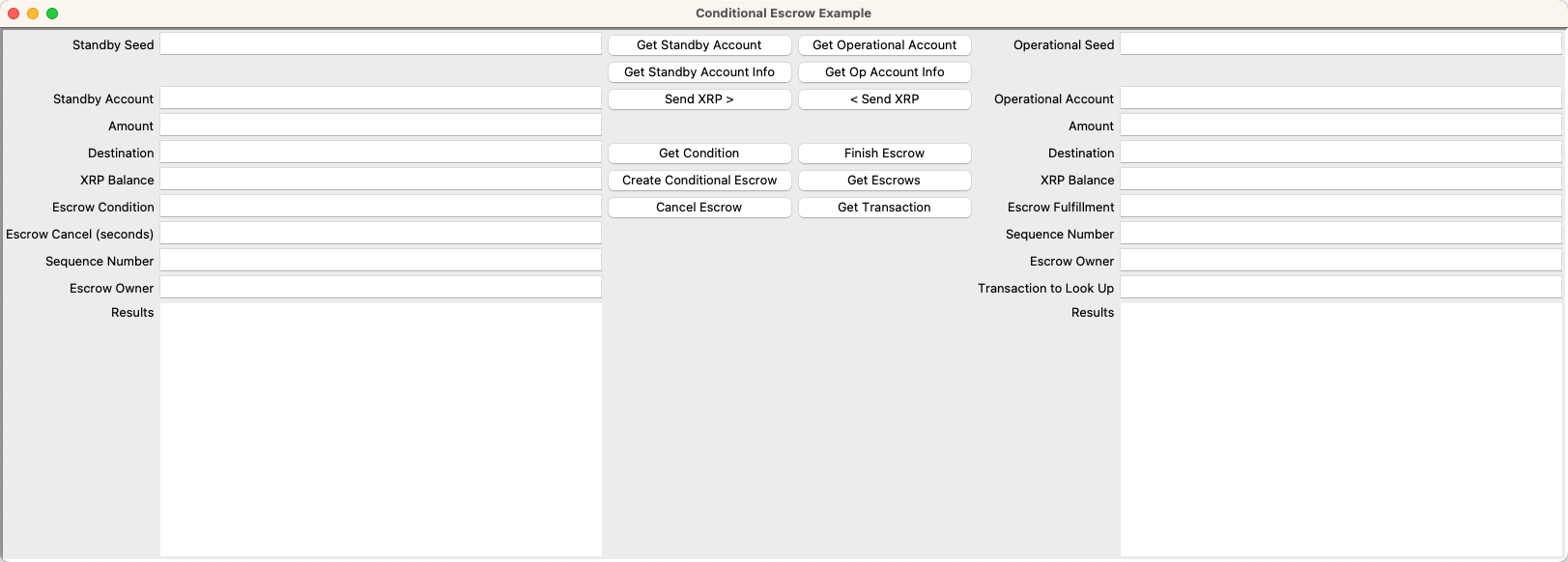Click the Escrow Fulfillment input field
The width and height of the screenshot is (1568, 562).
1341,206
